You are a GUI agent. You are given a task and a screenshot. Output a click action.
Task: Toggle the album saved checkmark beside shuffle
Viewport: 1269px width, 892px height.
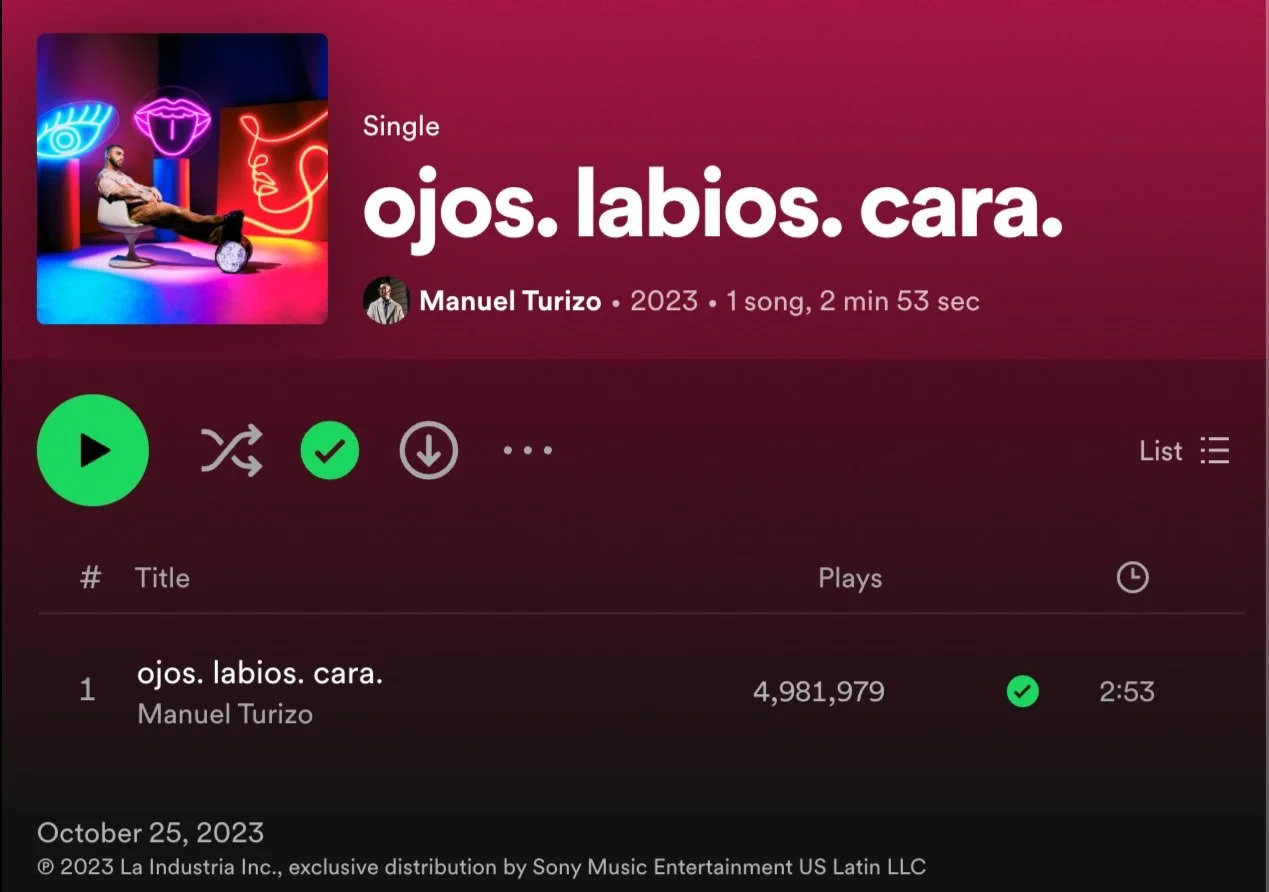(330, 450)
